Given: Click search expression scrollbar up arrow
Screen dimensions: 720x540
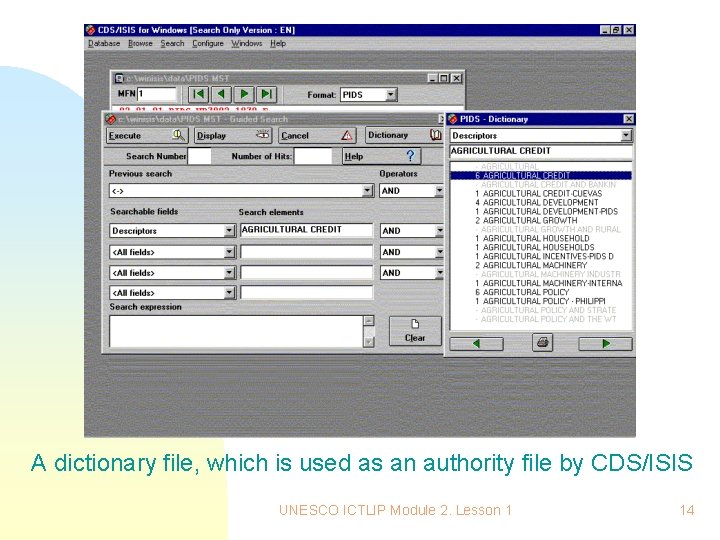Looking at the screenshot, I should tap(369, 321).
